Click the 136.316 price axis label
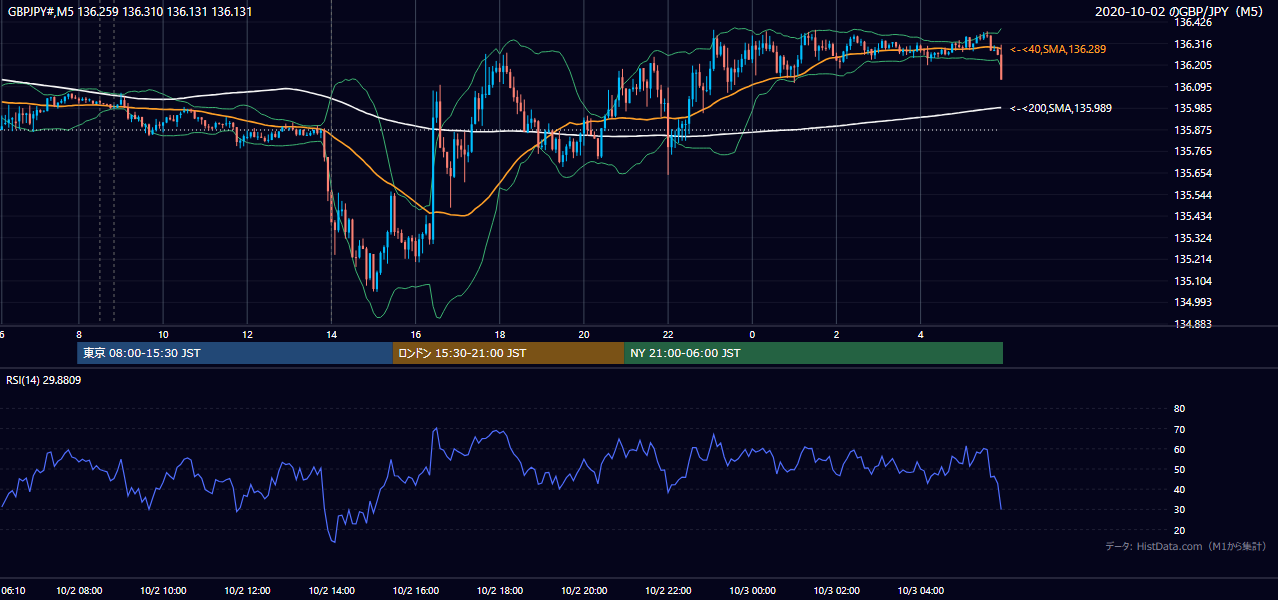Screen dimensions: 1278x600 tap(1193, 44)
